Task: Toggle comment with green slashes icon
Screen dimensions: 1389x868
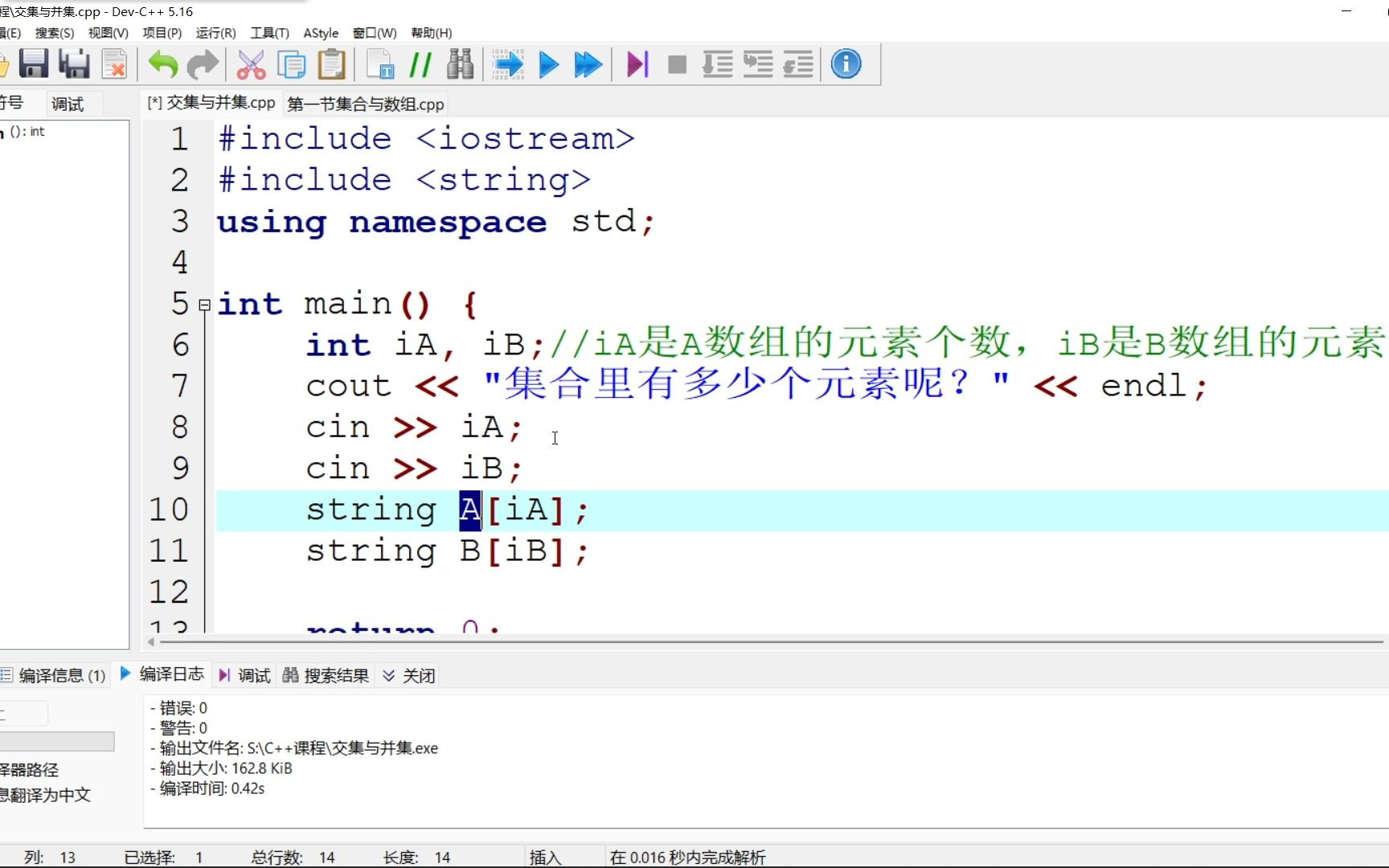Action: [x=420, y=64]
